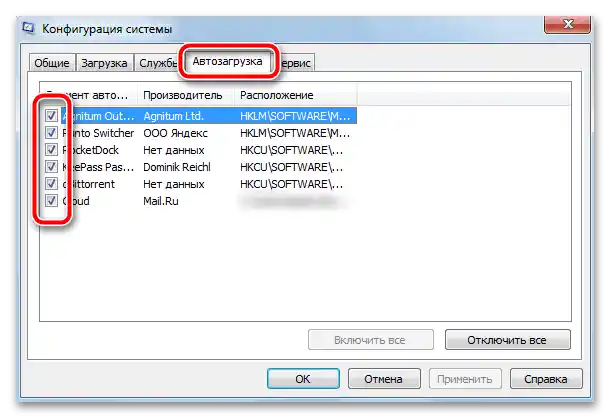
Task: Select the Punto Switcher item name
Action: click(x=98, y=133)
